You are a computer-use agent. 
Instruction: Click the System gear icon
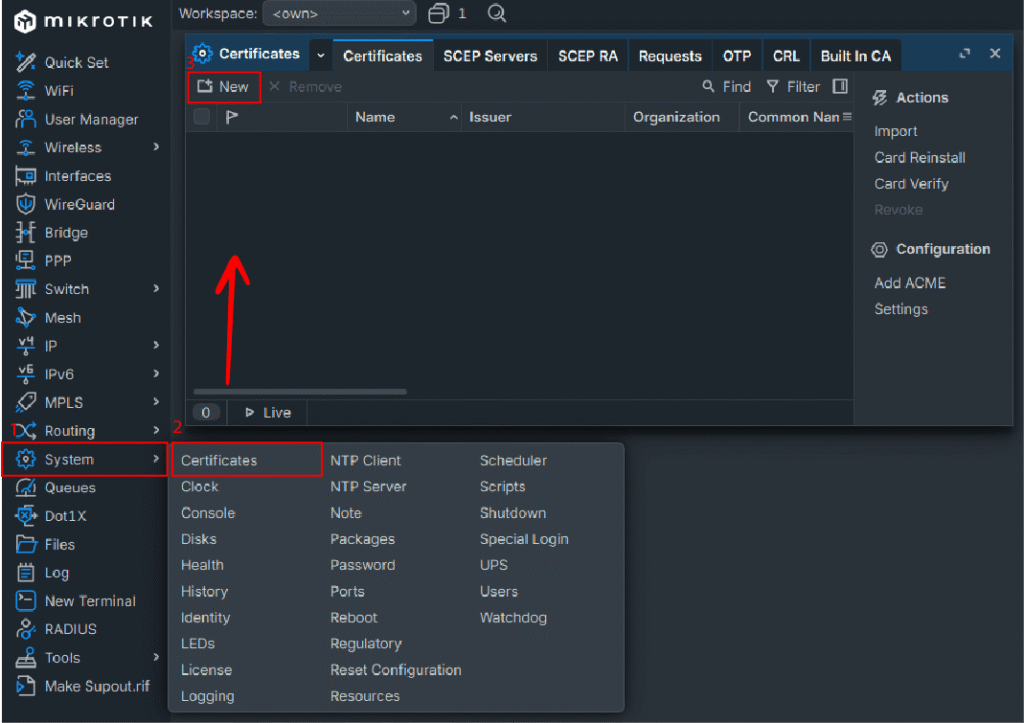(x=25, y=459)
